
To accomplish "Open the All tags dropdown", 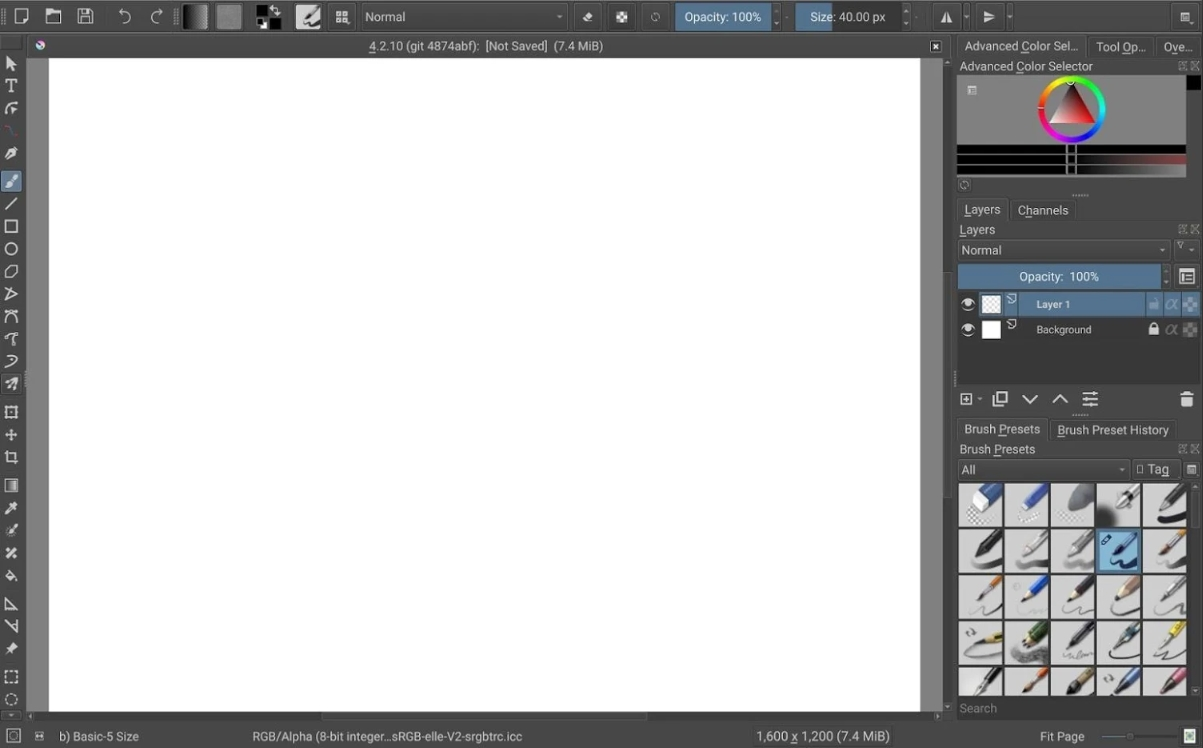I will 1042,469.
